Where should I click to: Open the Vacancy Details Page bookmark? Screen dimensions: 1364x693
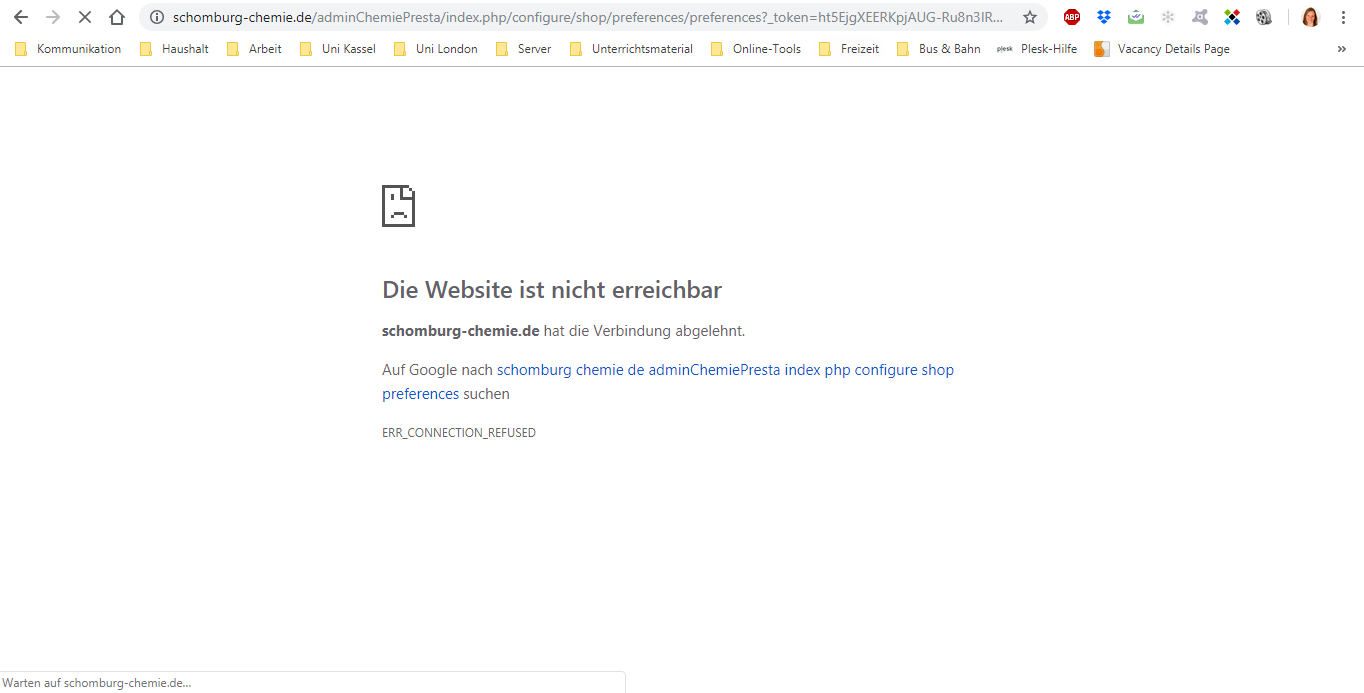click(1162, 49)
